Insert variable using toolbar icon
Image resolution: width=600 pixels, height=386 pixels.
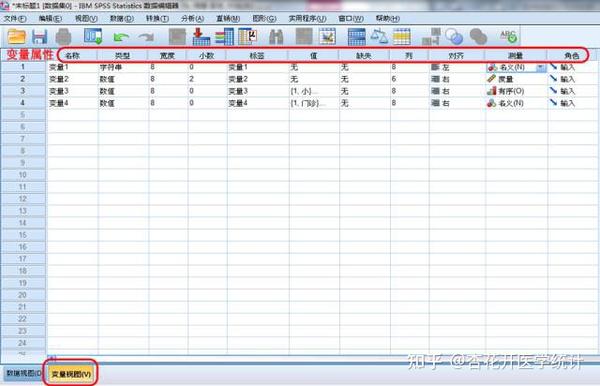[327, 37]
